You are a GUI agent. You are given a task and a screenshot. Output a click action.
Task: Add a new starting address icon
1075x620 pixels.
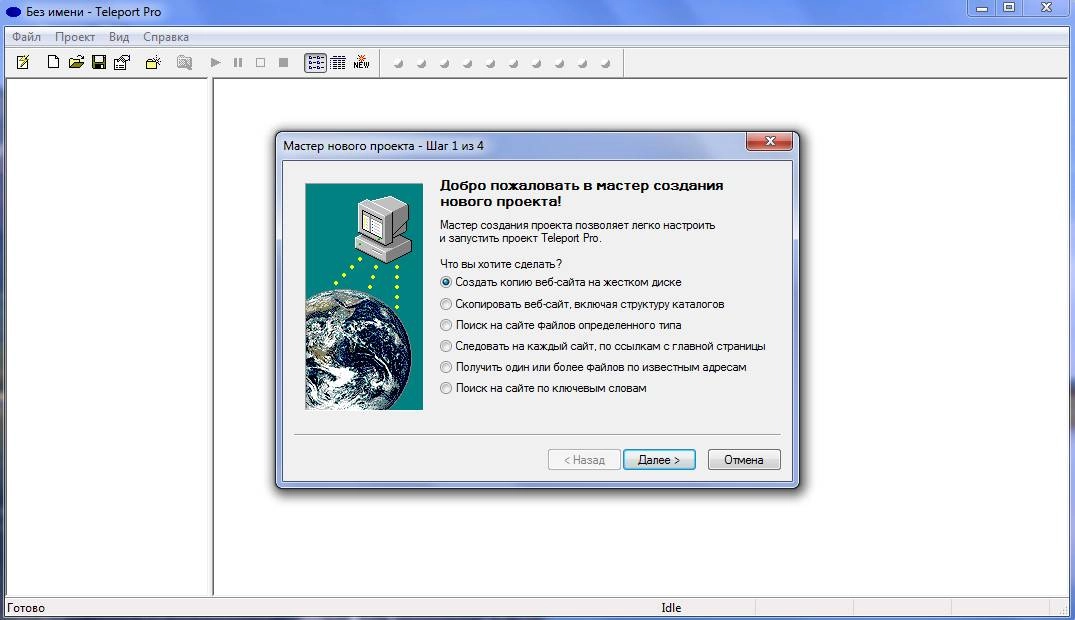tap(153, 62)
